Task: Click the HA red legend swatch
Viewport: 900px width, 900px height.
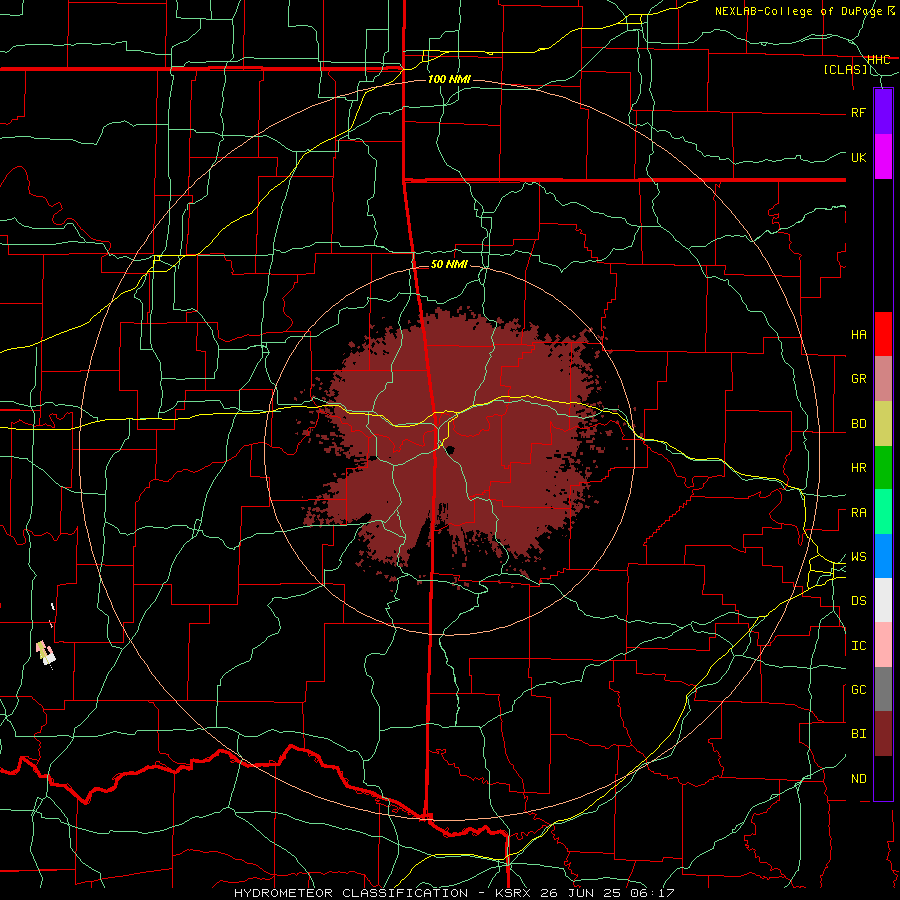Action: coord(883,334)
